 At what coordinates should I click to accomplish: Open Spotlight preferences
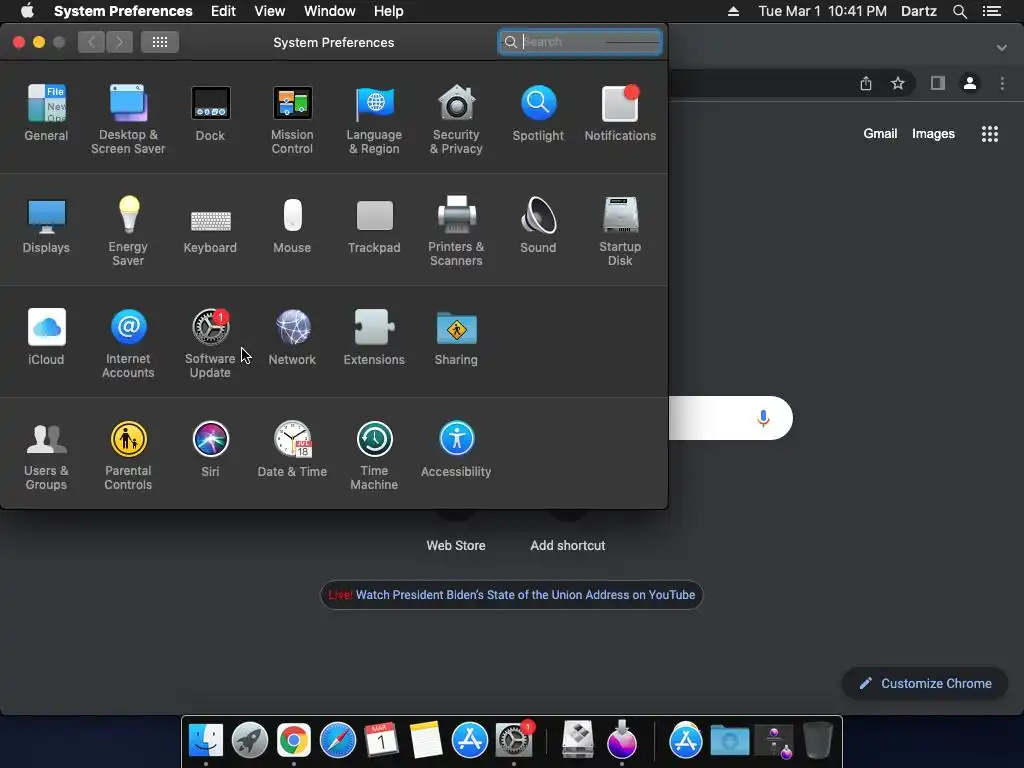[538, 112]
